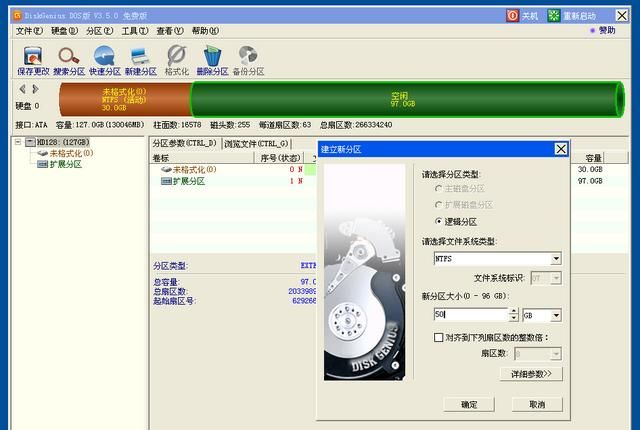Select the green 空闲 97.0GB partition bar
The image size is (640, 430).
pyautogui.click(x=407, y=100)
